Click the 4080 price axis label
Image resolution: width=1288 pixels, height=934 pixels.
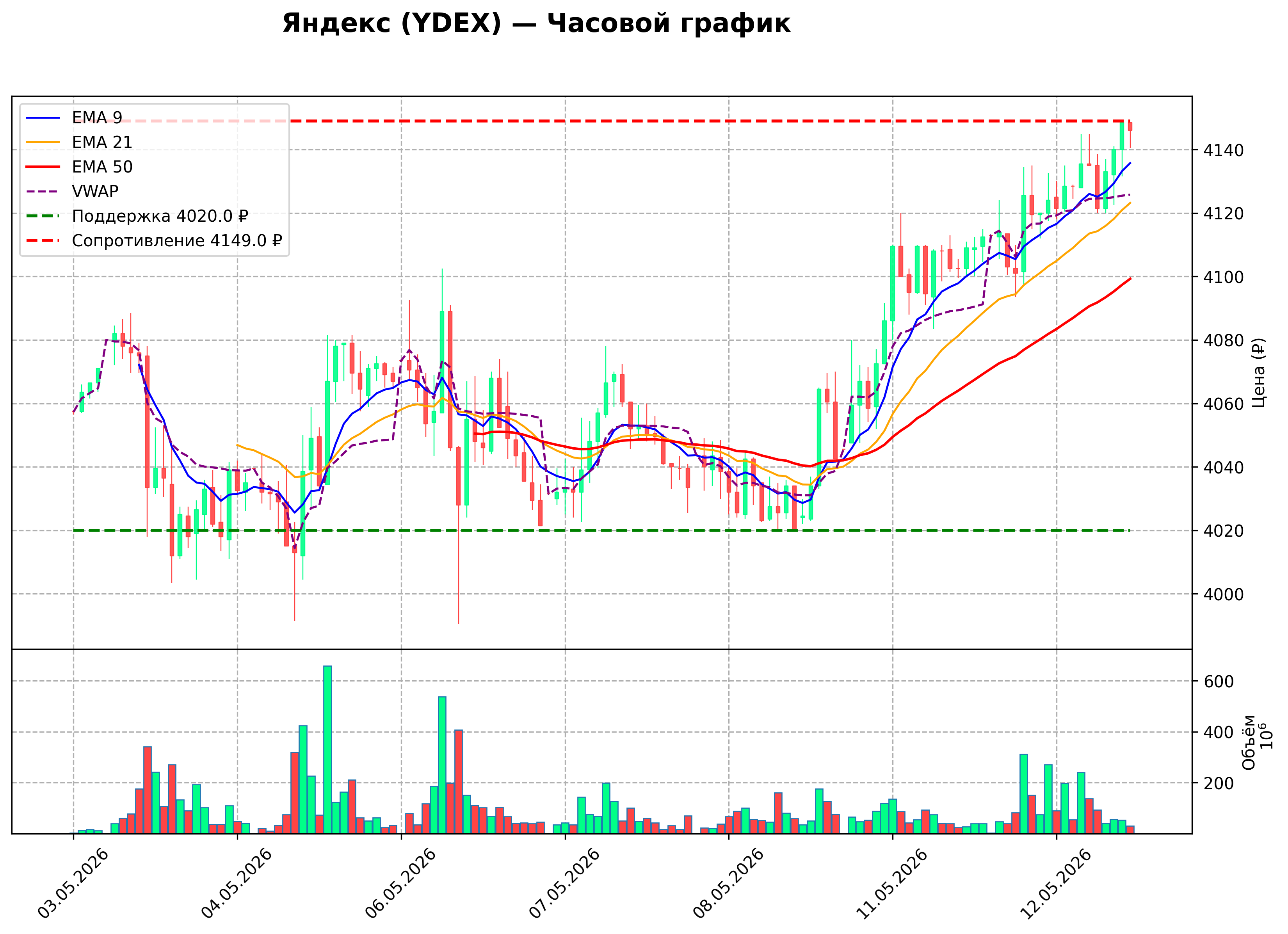click(x=1223, y=341)
